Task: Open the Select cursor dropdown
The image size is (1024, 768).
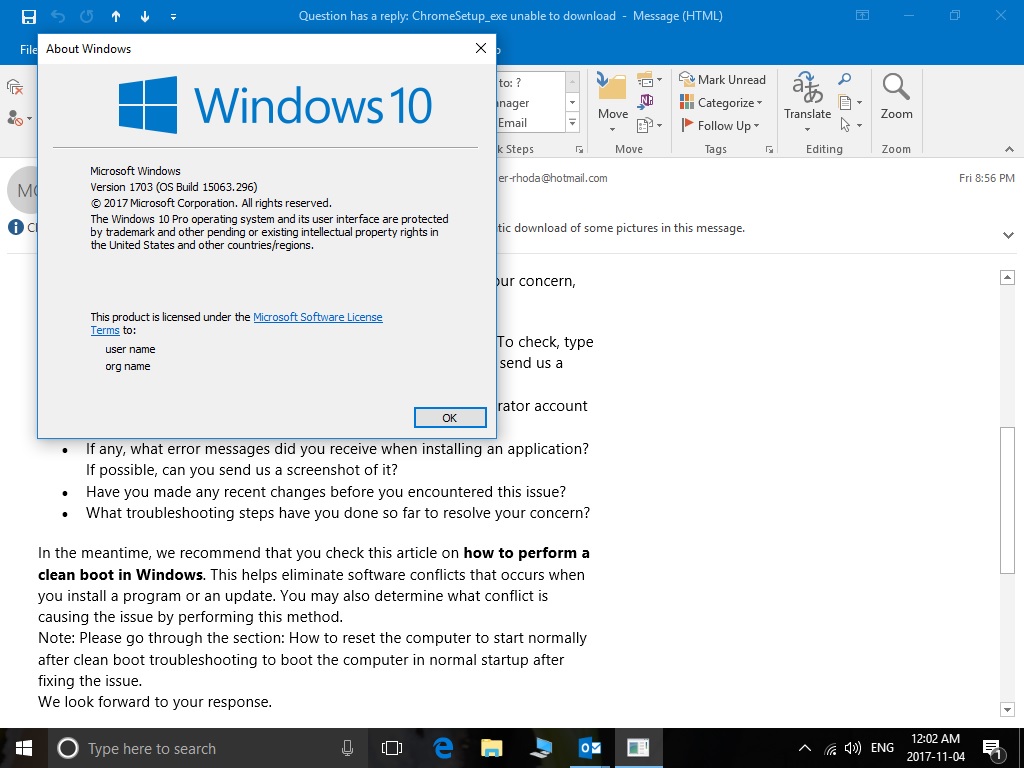Action: point(850,125)
